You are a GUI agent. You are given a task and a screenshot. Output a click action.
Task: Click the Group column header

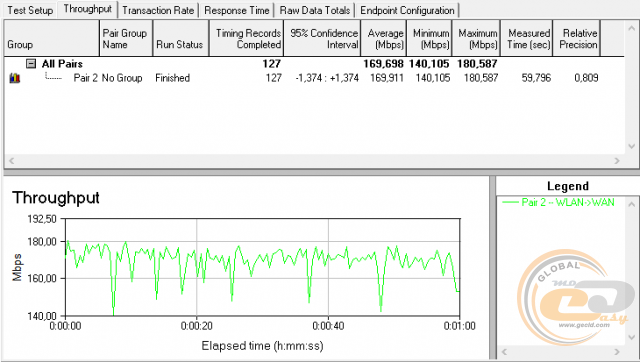52,38
